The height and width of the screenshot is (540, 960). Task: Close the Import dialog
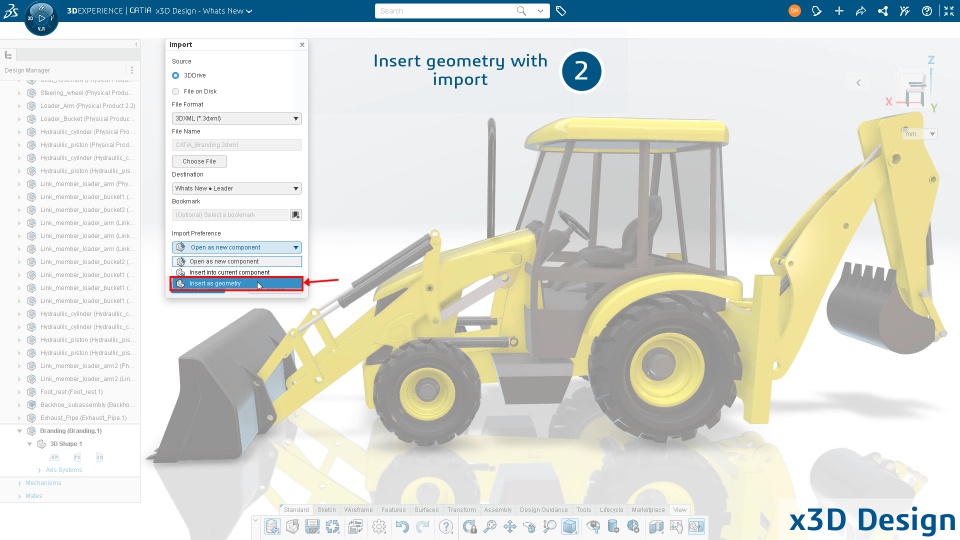[x=302, y=45]
